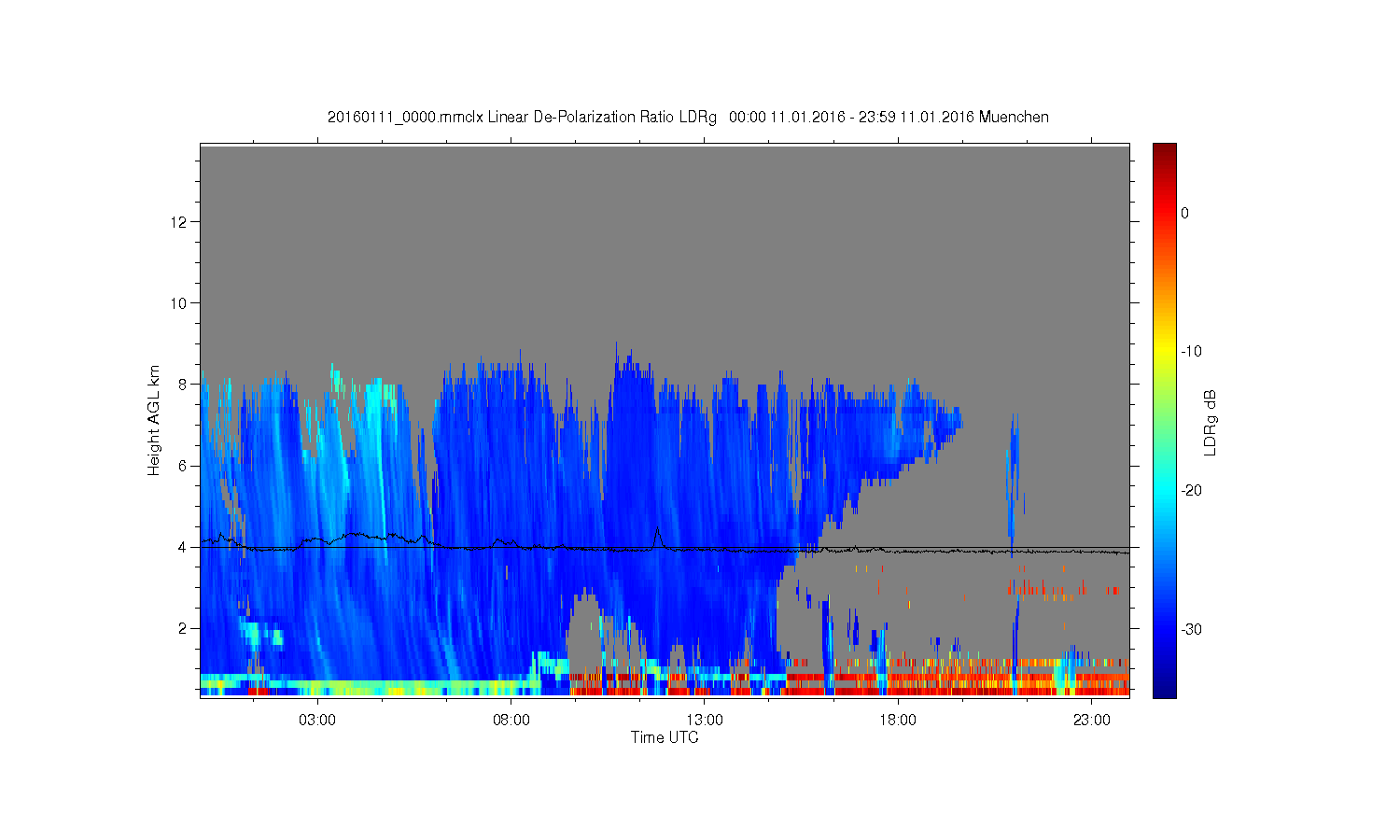Click the dark blue bottom of the colorbar
The width and height of the screenshot is (1400, 840).
(x=1165, y=689)
